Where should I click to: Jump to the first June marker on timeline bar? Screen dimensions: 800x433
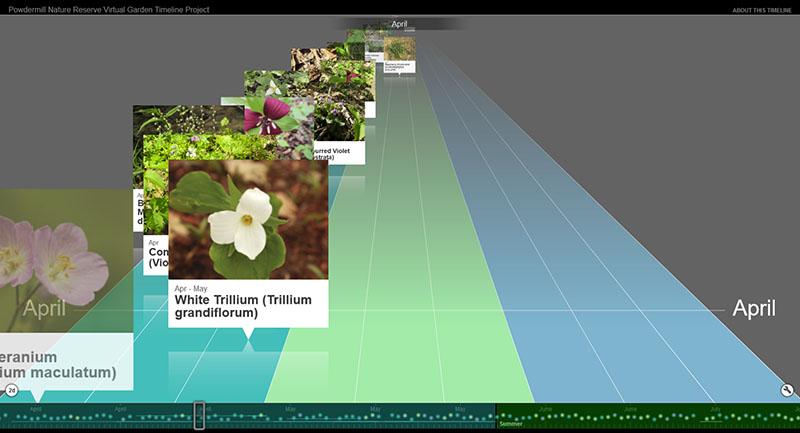click(x=545, y=409)
